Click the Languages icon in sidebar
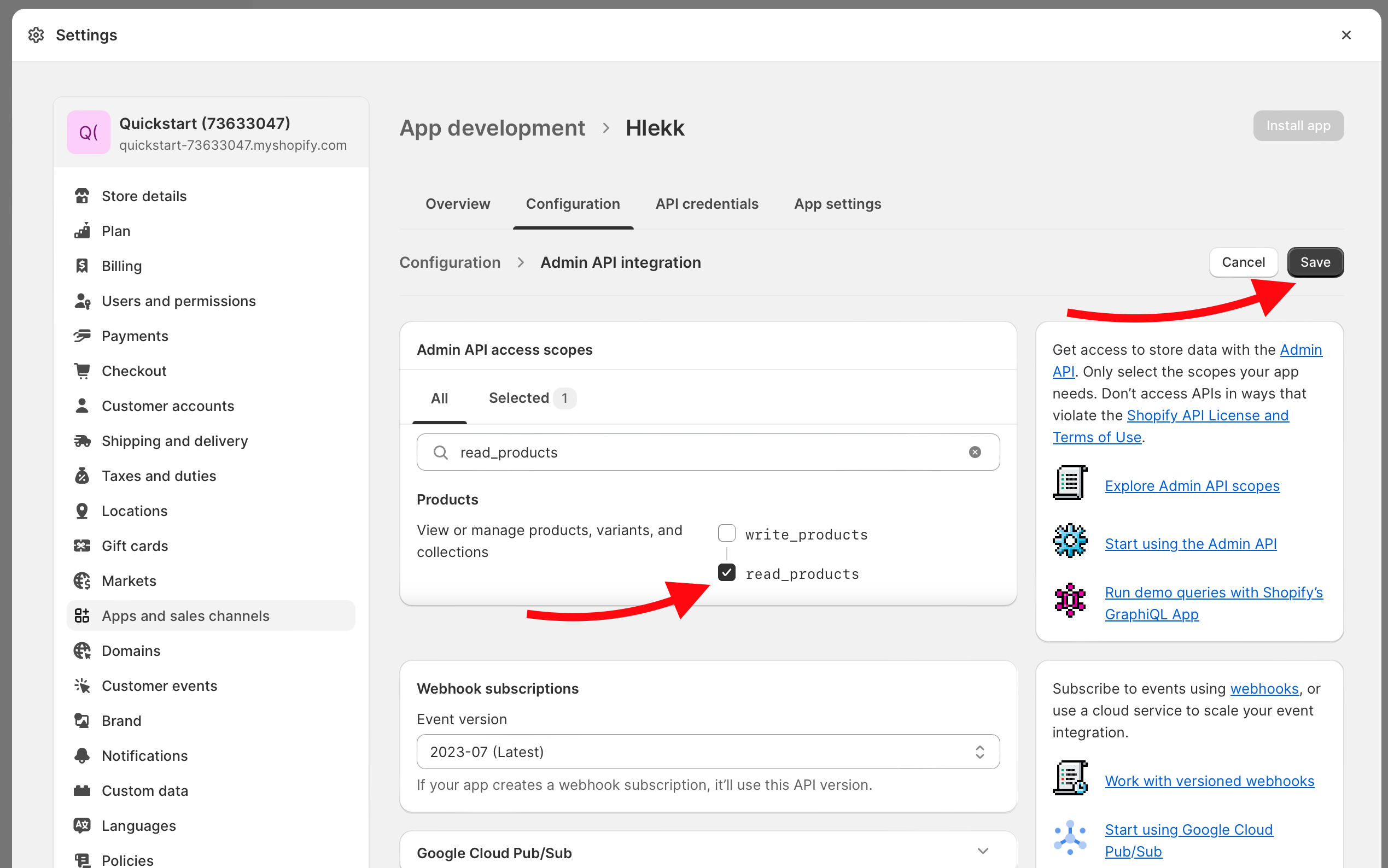Screen dimensions: 1388x868 point(82,825)
